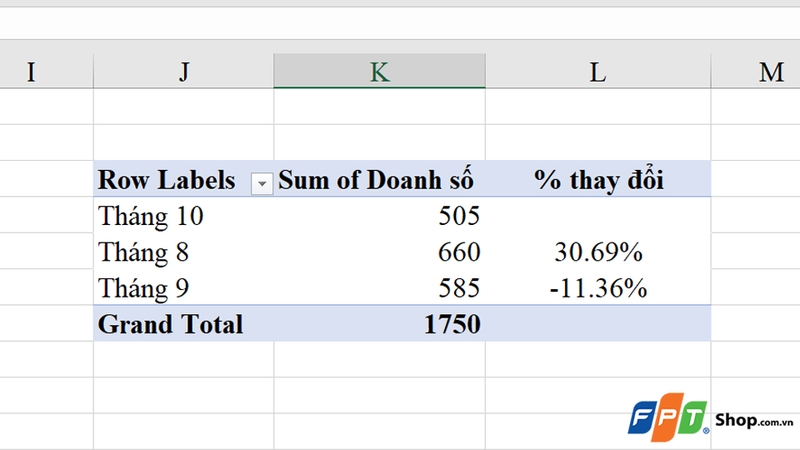Click the Grand Total label cell
The height and width of the screenshot is (450, 800).
coord(170,324)
